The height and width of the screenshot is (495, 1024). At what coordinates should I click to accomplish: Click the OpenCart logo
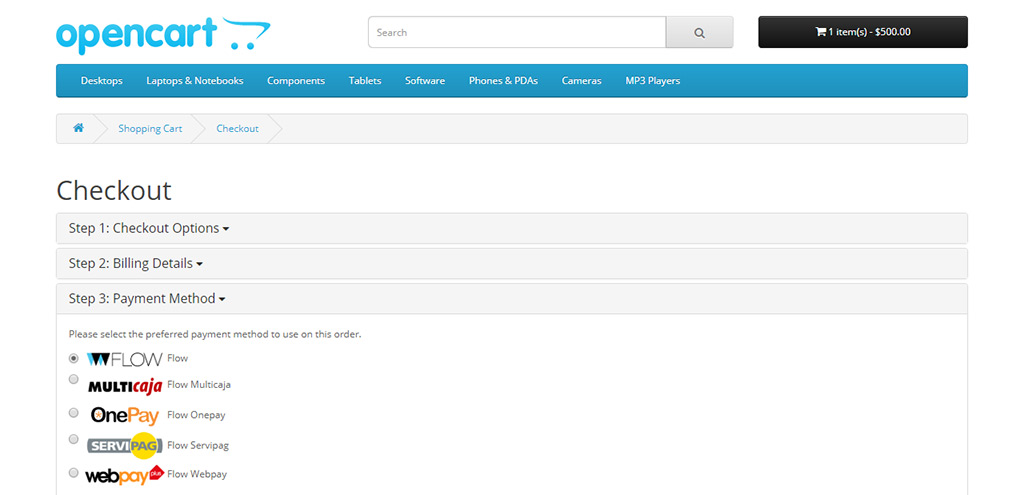click(163, 35)
